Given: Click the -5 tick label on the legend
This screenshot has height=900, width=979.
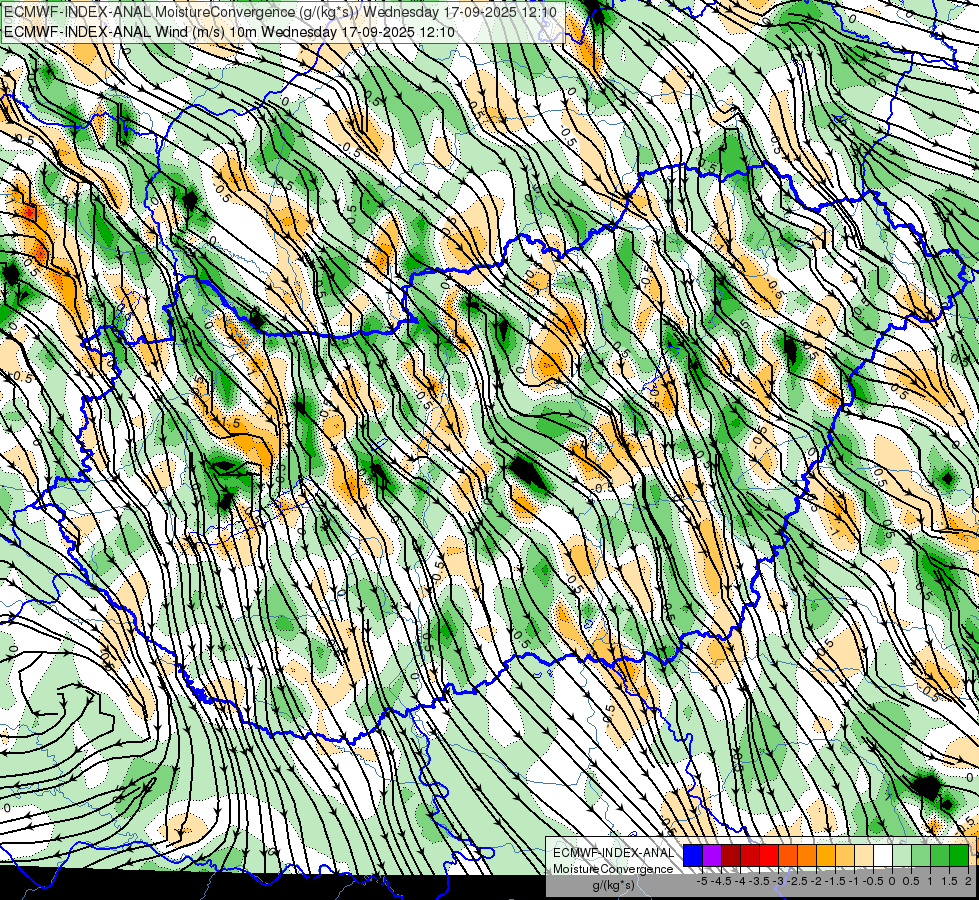Looking at the screenshot, I should coord(702,881).
